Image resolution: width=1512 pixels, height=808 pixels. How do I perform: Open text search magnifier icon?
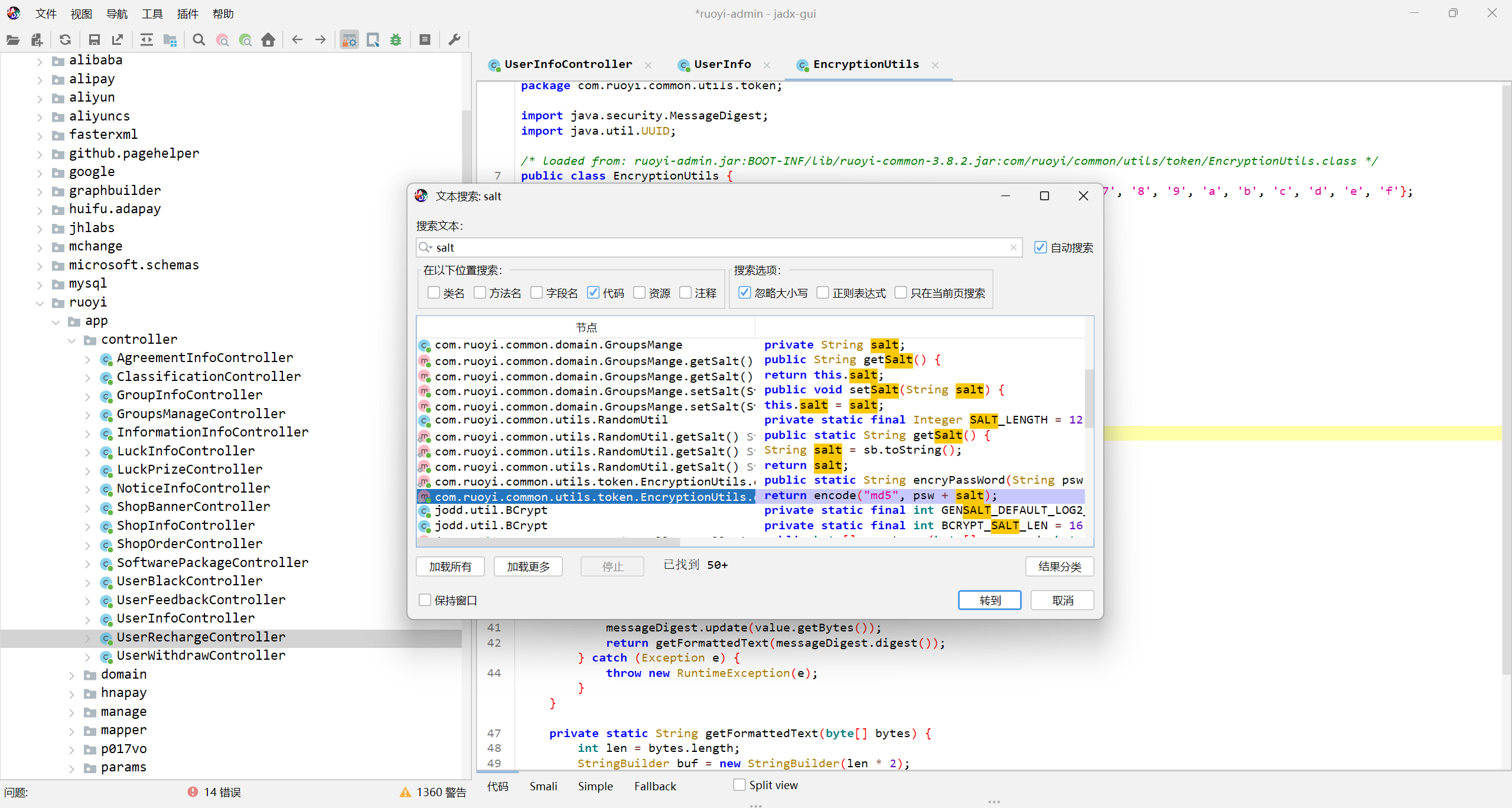pyautogui.click(x=199, y=40)
